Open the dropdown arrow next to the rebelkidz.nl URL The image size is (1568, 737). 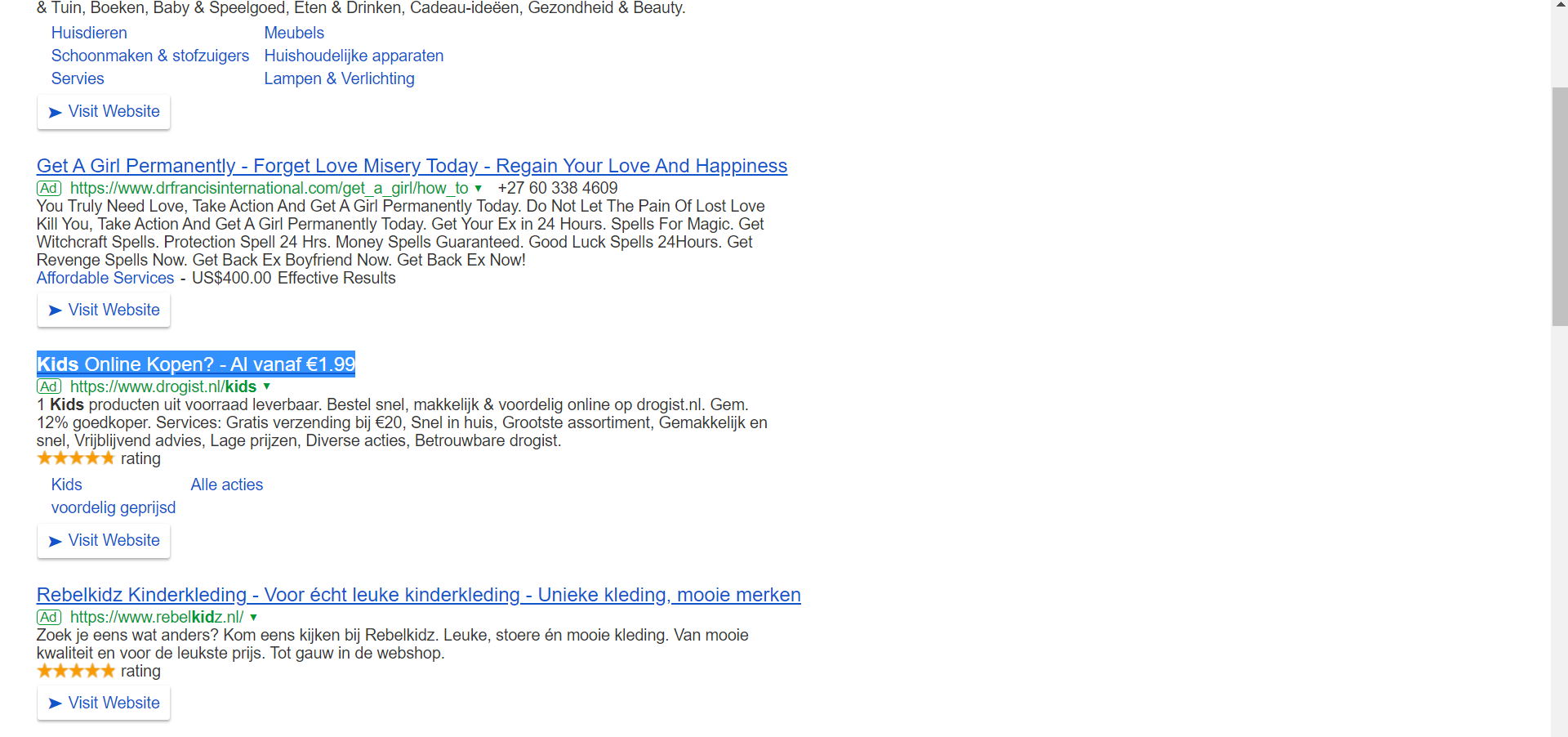click(254, 618)
